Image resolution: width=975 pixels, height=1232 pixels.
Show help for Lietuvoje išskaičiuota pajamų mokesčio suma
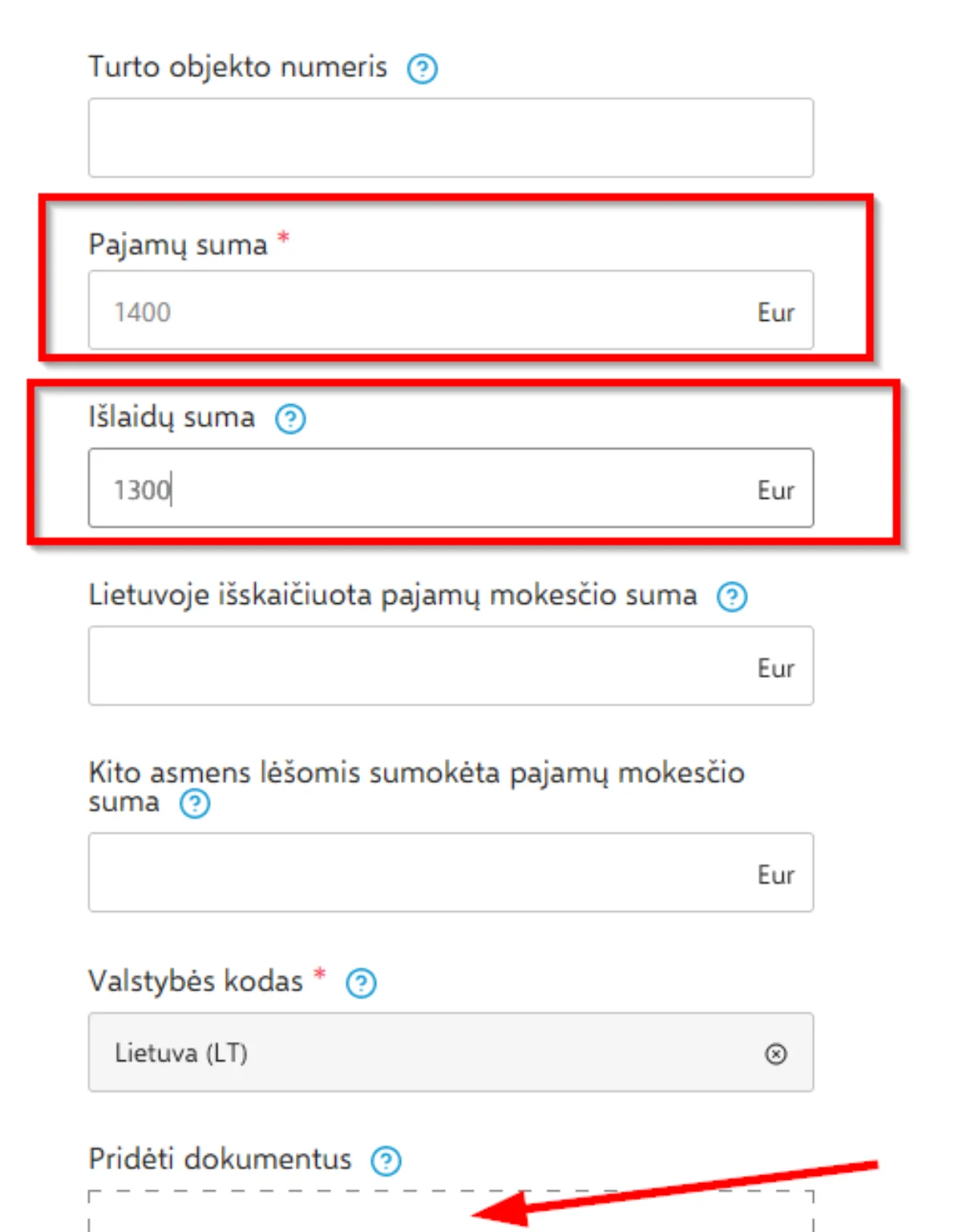731,597
